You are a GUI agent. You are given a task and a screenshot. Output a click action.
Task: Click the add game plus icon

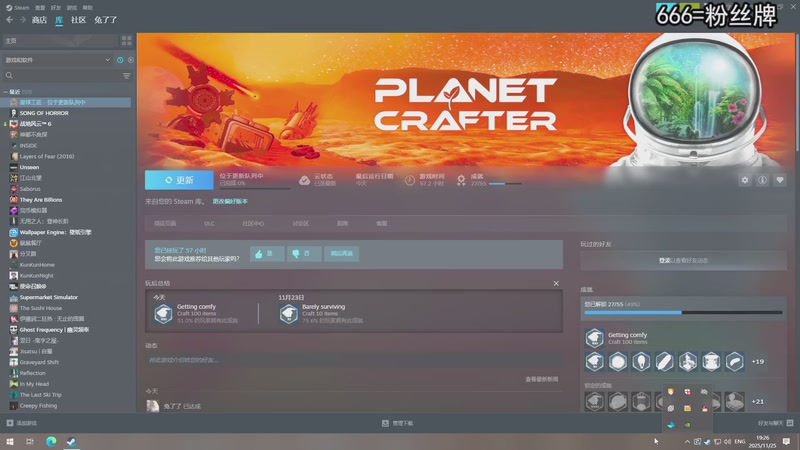click(10, 423)
